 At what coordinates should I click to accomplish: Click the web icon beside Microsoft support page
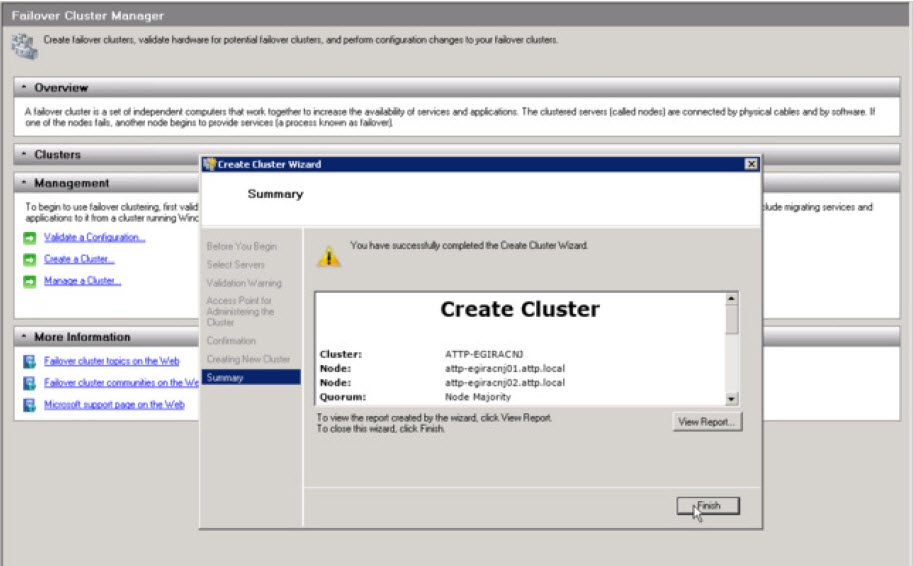click(29, 405)
